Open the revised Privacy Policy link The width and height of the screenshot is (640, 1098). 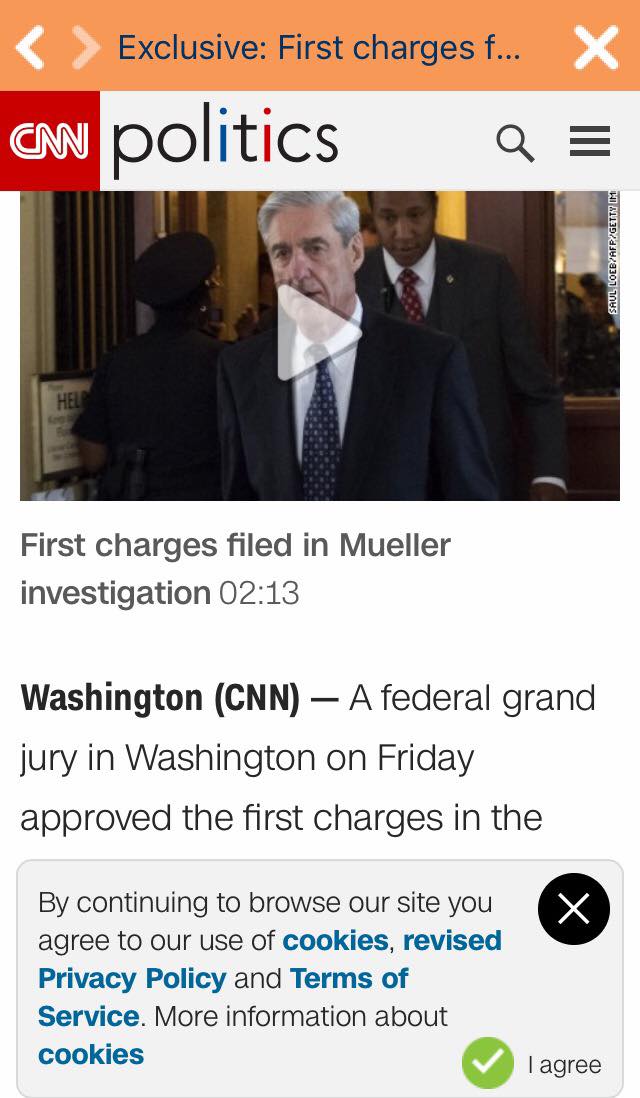[x=132, y=978]
